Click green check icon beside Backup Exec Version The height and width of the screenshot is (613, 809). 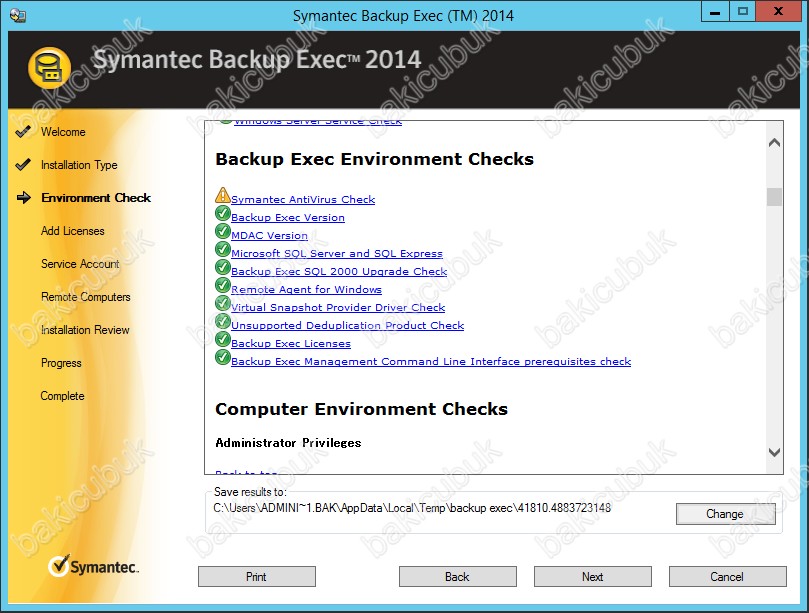(x=222, y=213)
